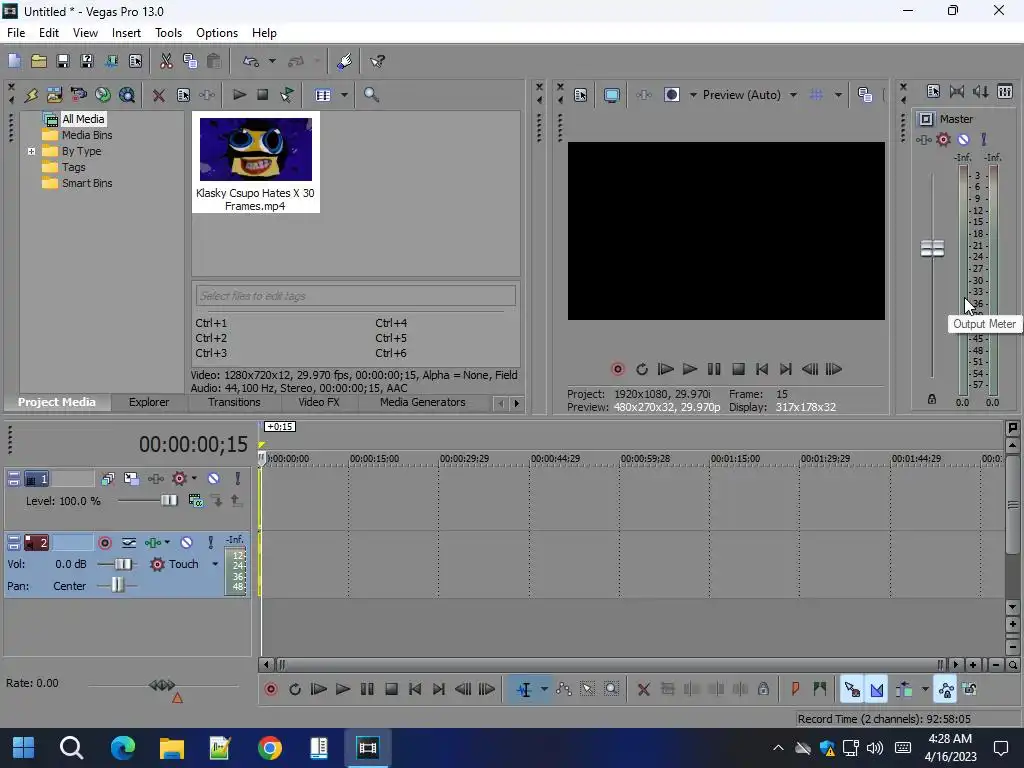Switch to the Media Generators tab
This screenshot has height=768, width=1024.
pyautogui.click(x=423, y=402)
